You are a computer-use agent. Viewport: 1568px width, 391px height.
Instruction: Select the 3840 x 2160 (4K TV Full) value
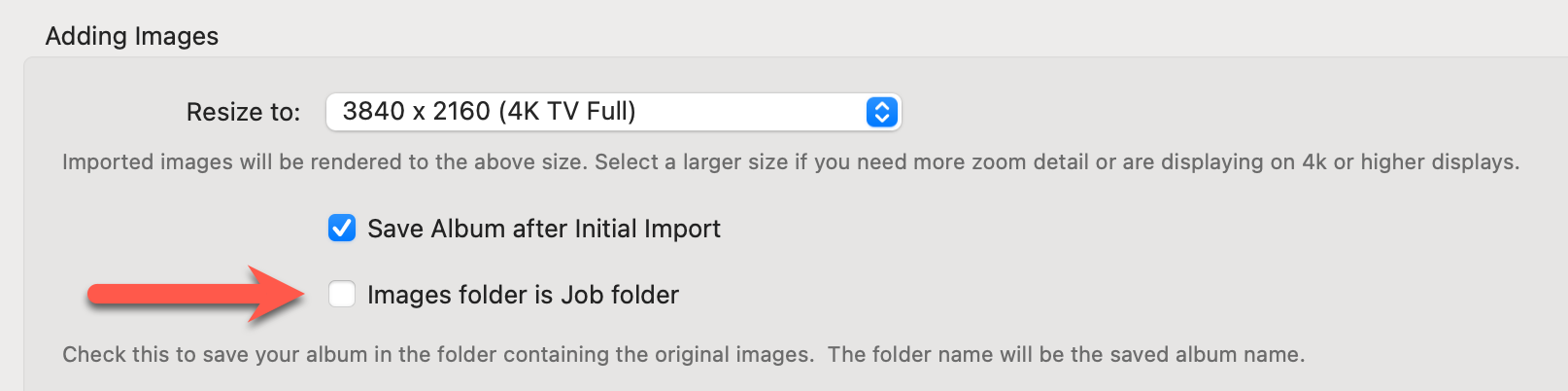coord(489,112)
